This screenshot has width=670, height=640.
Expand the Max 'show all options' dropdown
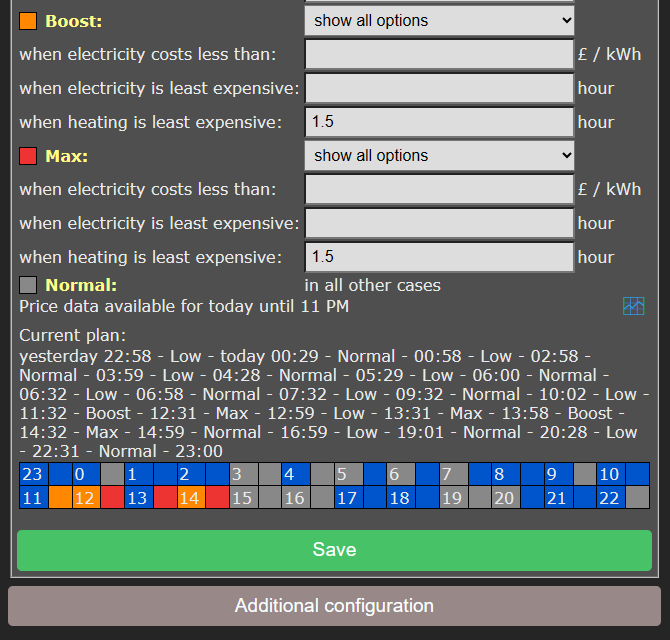tap(439, 155)
